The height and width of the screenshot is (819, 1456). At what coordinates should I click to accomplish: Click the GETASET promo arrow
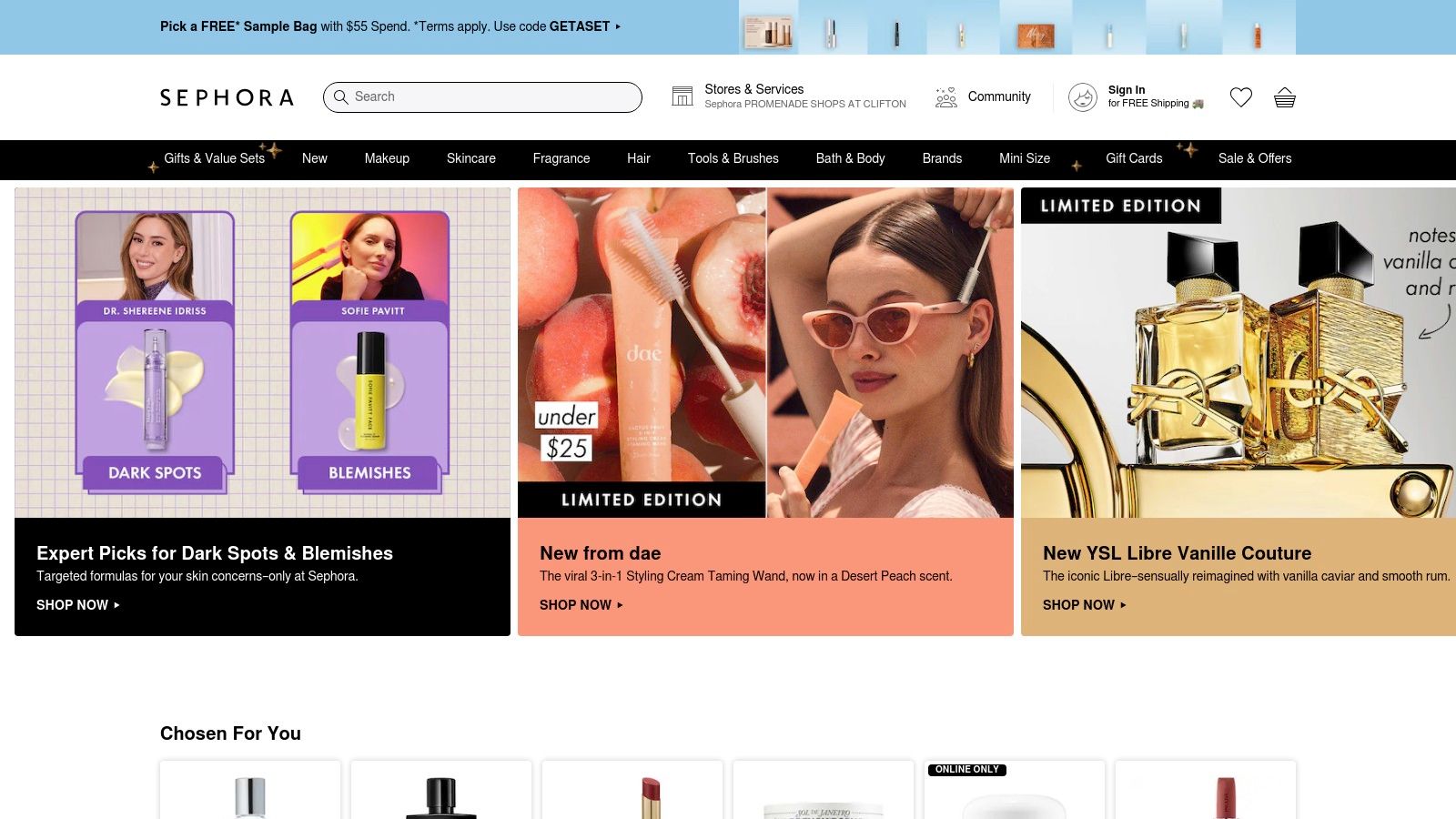[x=618, y=26]
